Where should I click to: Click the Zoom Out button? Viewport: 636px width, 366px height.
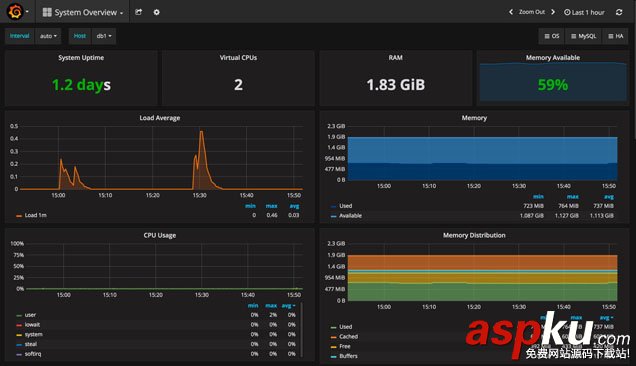click(532, 12)
